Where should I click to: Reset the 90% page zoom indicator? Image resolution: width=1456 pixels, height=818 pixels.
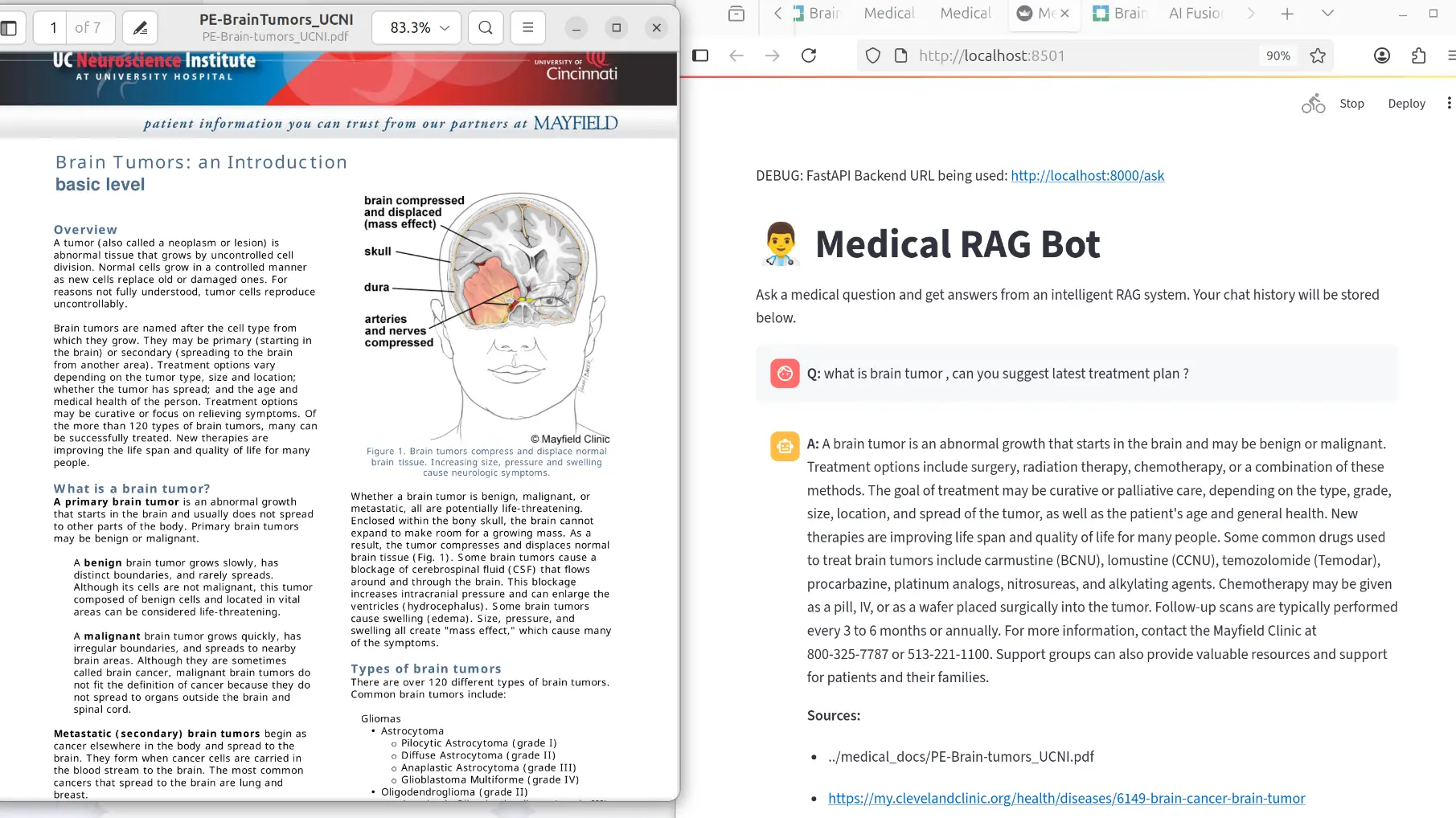click(1278, 55)
